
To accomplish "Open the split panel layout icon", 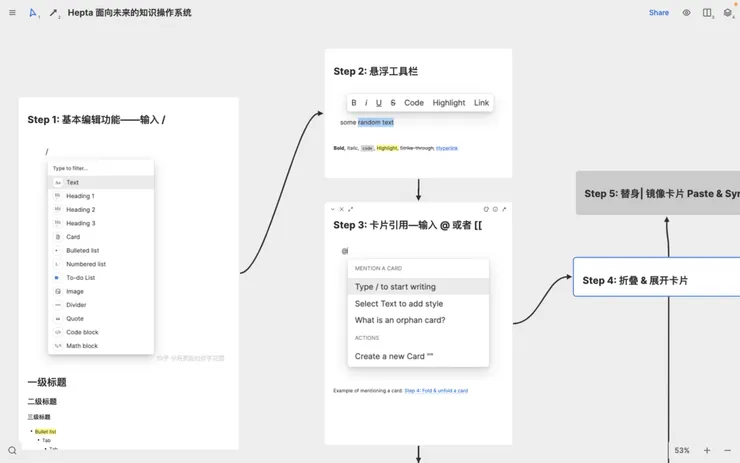I will coord(706,13).
